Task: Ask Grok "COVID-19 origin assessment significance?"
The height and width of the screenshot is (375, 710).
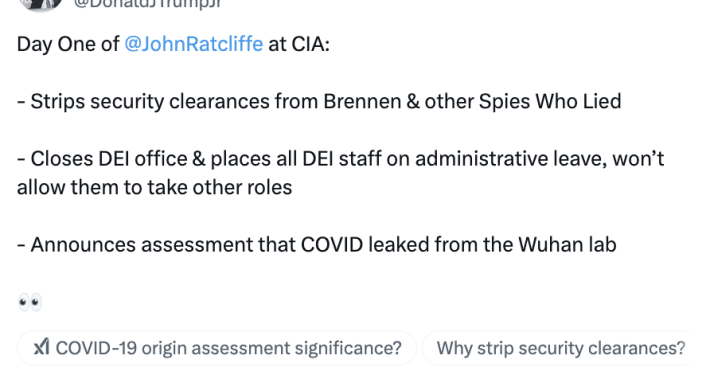Action: [x=217, y=348]
